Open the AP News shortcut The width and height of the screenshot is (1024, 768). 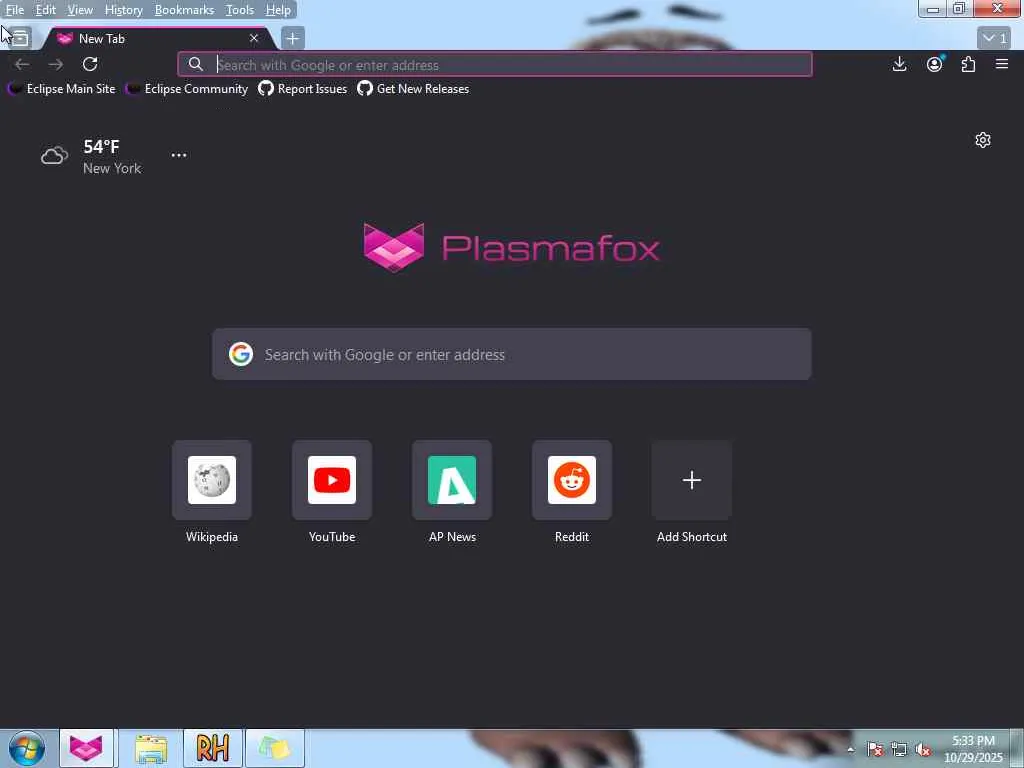[x=452, y=492]
